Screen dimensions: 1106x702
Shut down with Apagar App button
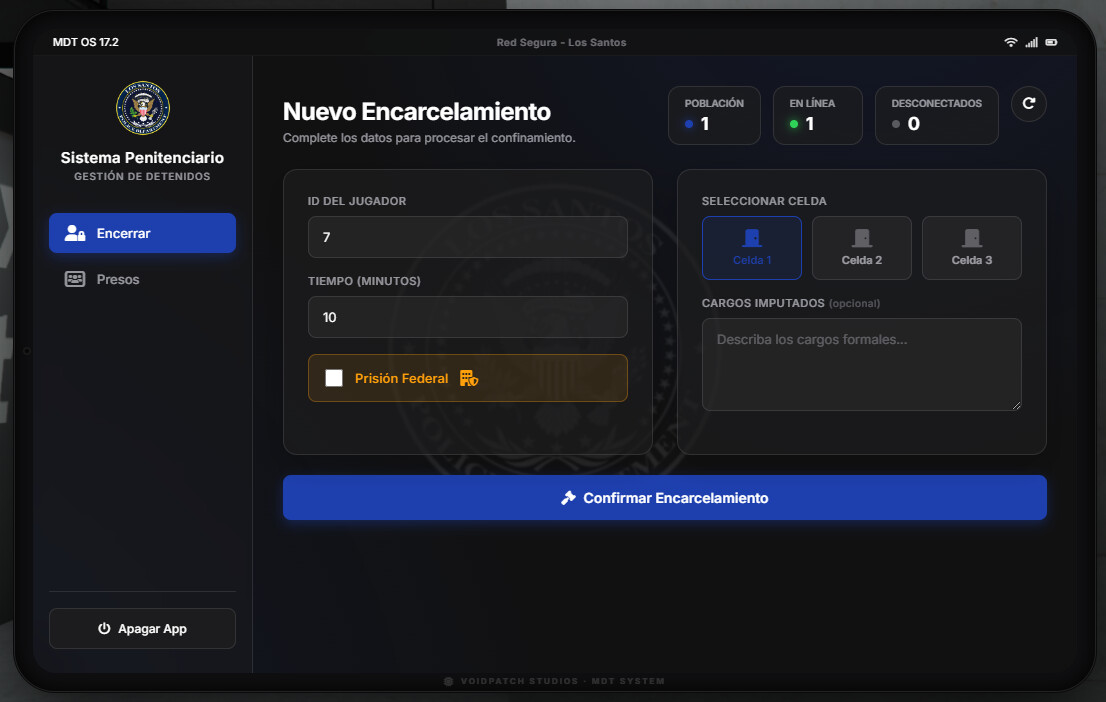(142, 629)
